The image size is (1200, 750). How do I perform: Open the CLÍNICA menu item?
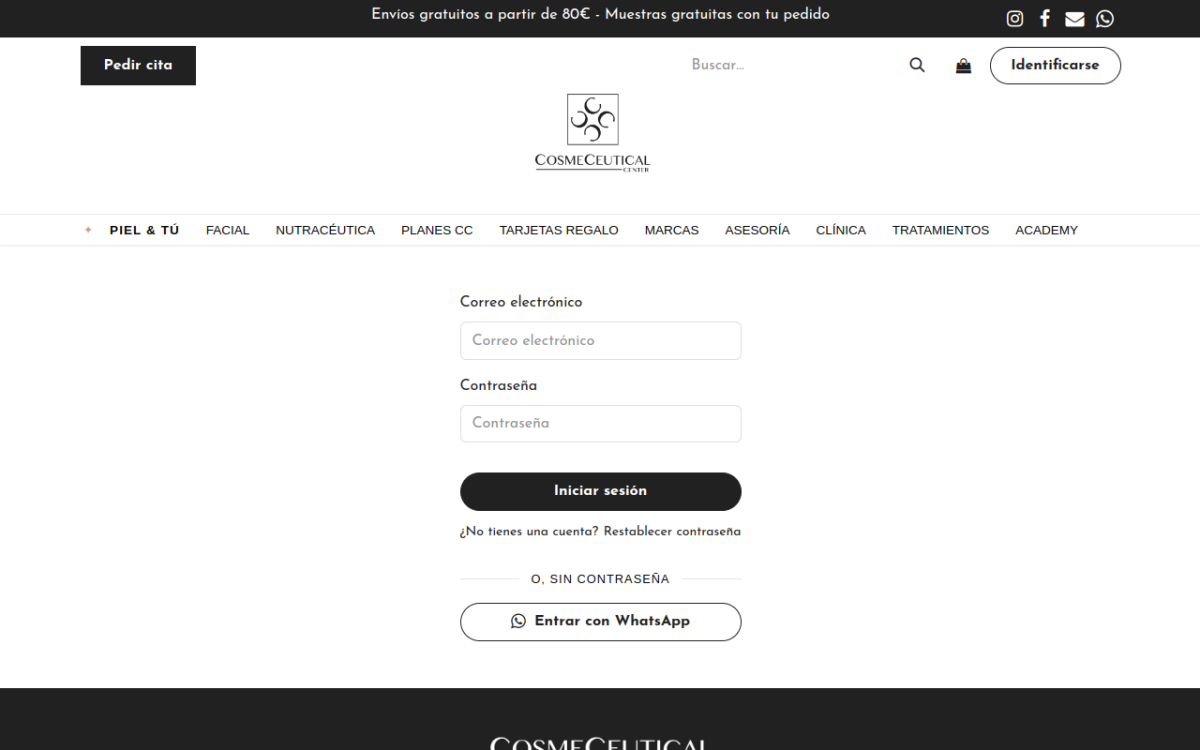(841, 230)
